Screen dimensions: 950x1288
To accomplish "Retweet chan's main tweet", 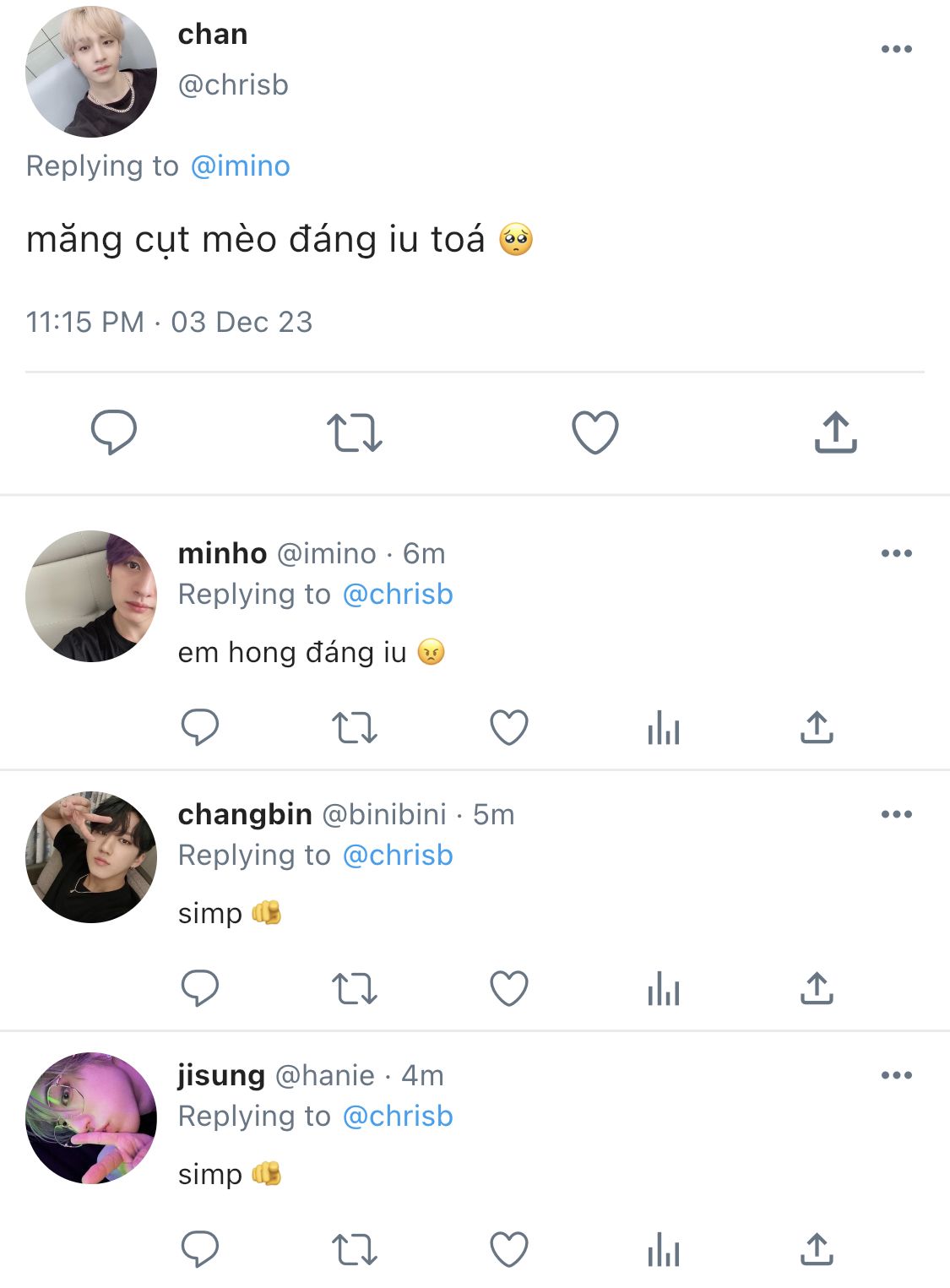I will pos(354,432).
